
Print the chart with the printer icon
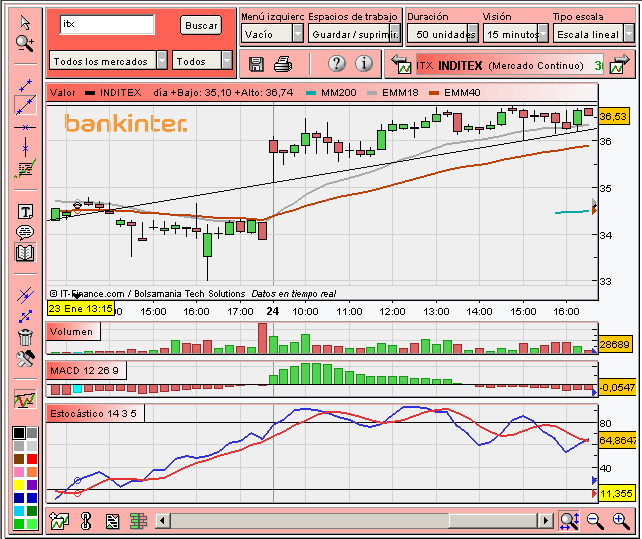point(283,64)
